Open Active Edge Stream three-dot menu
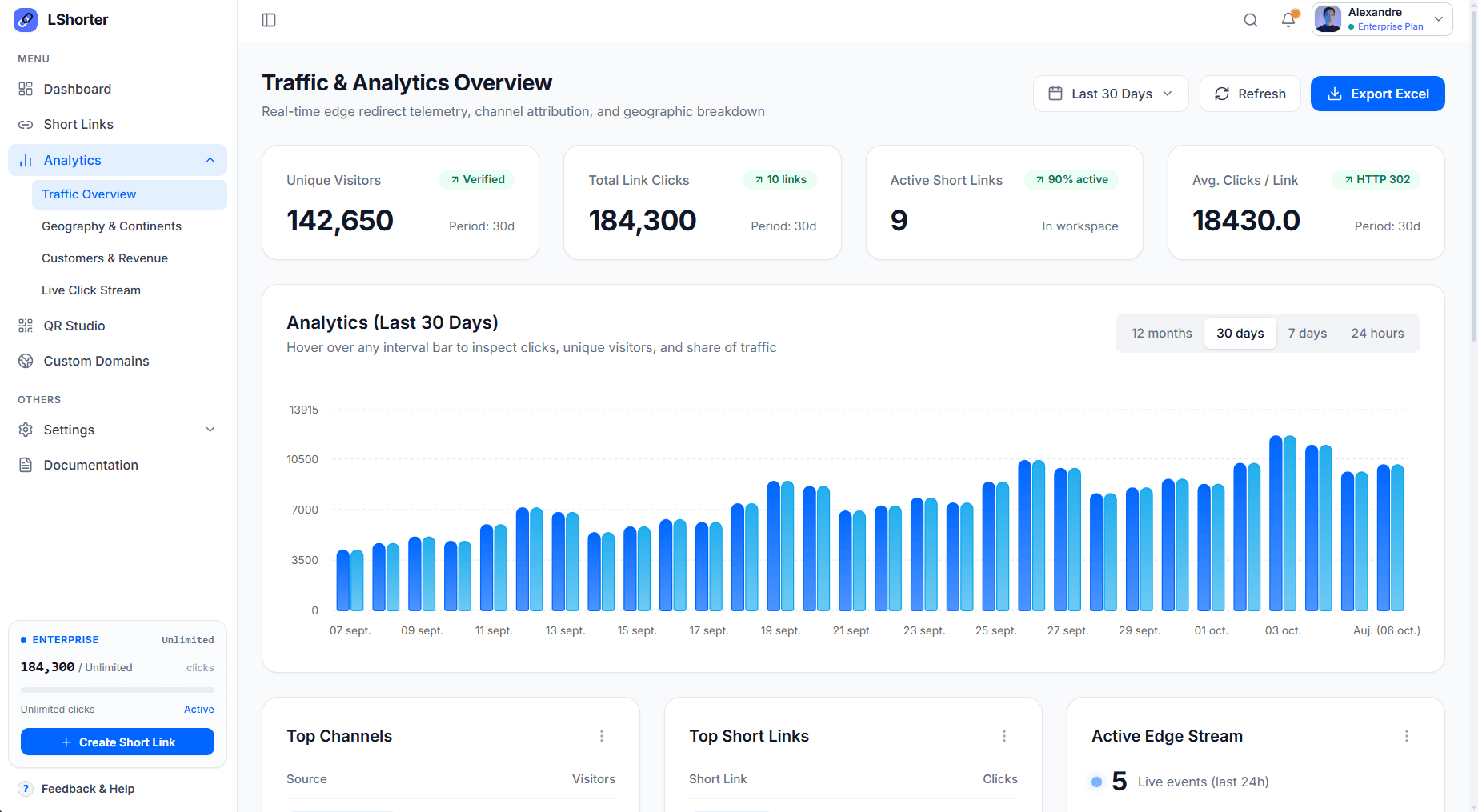1478x812 pixels. pyautogui.click(x=1407, y=736)
